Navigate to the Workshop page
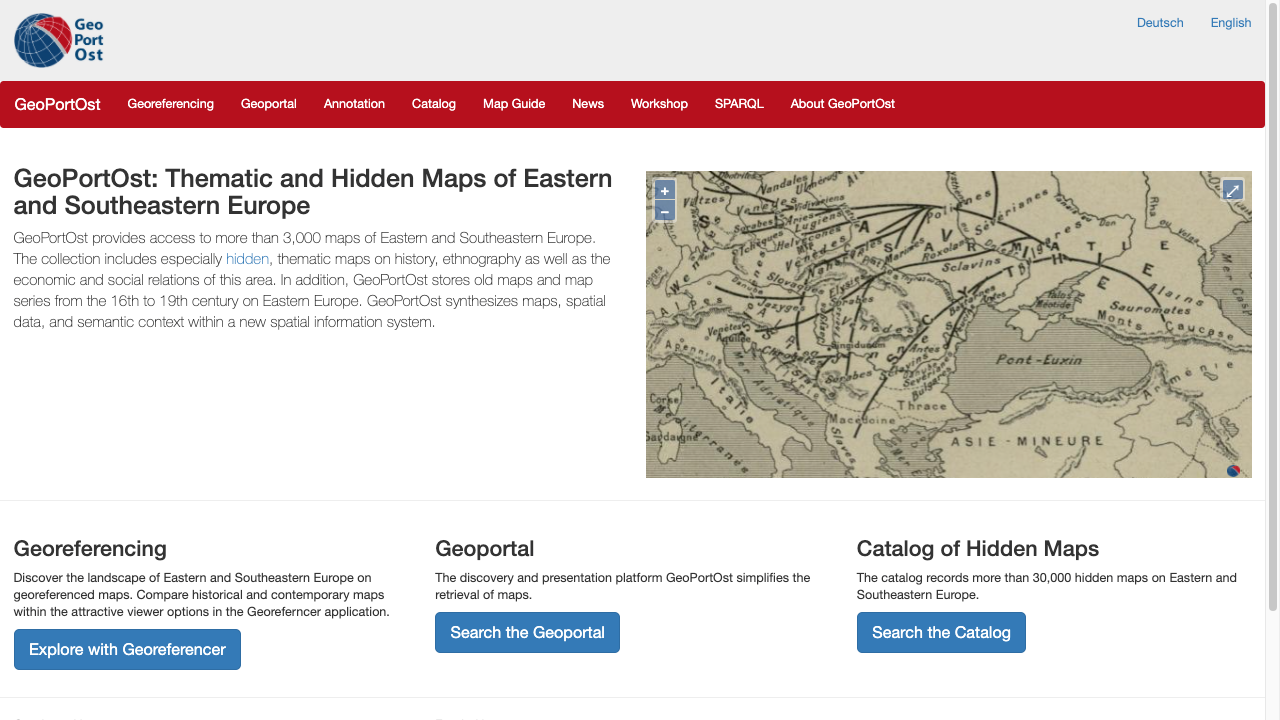This screenshot has height=720, width=1280. 659,104
